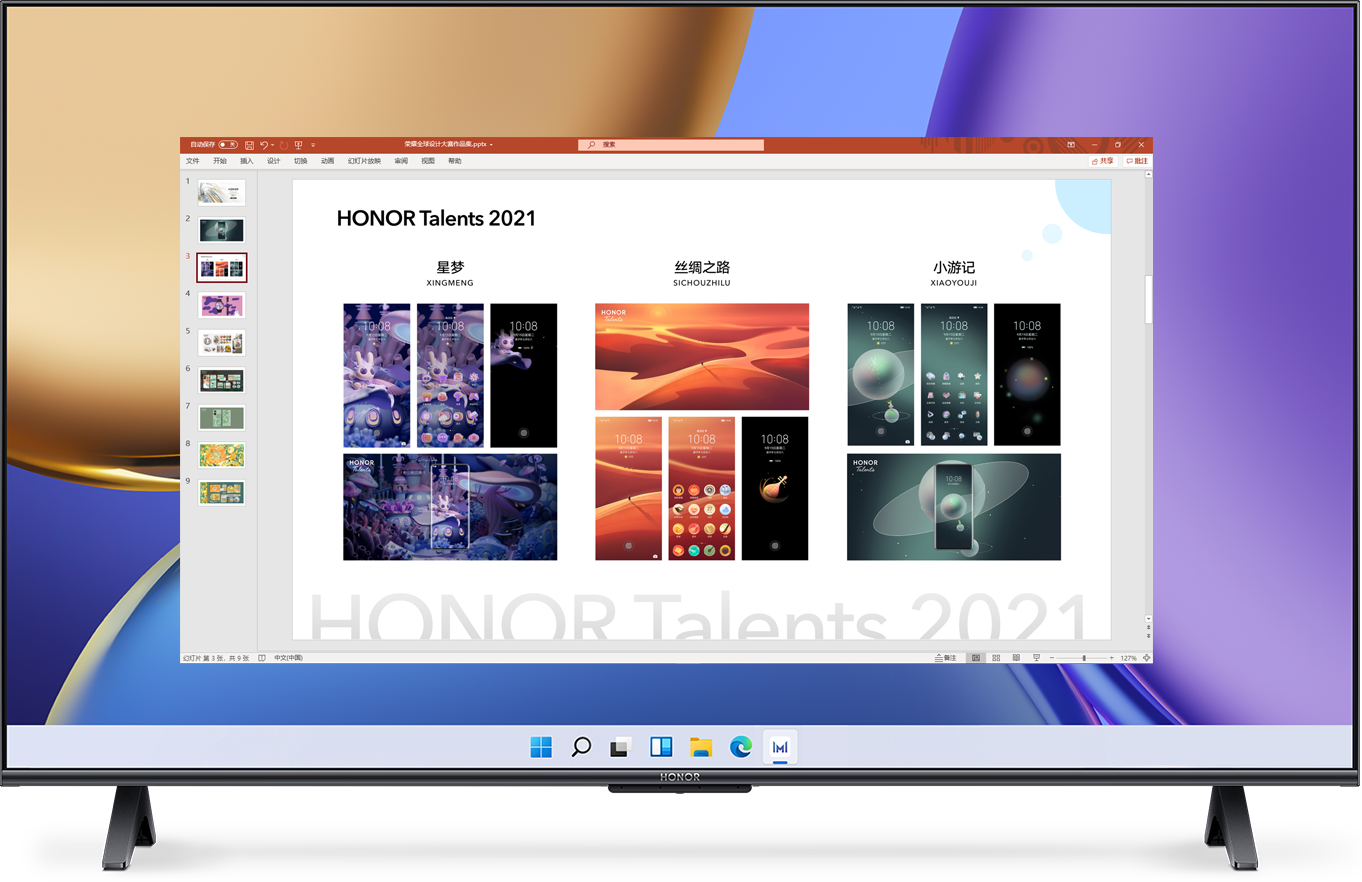
Task: Select slide 1 thumbnail
Action: coord(221,193)
